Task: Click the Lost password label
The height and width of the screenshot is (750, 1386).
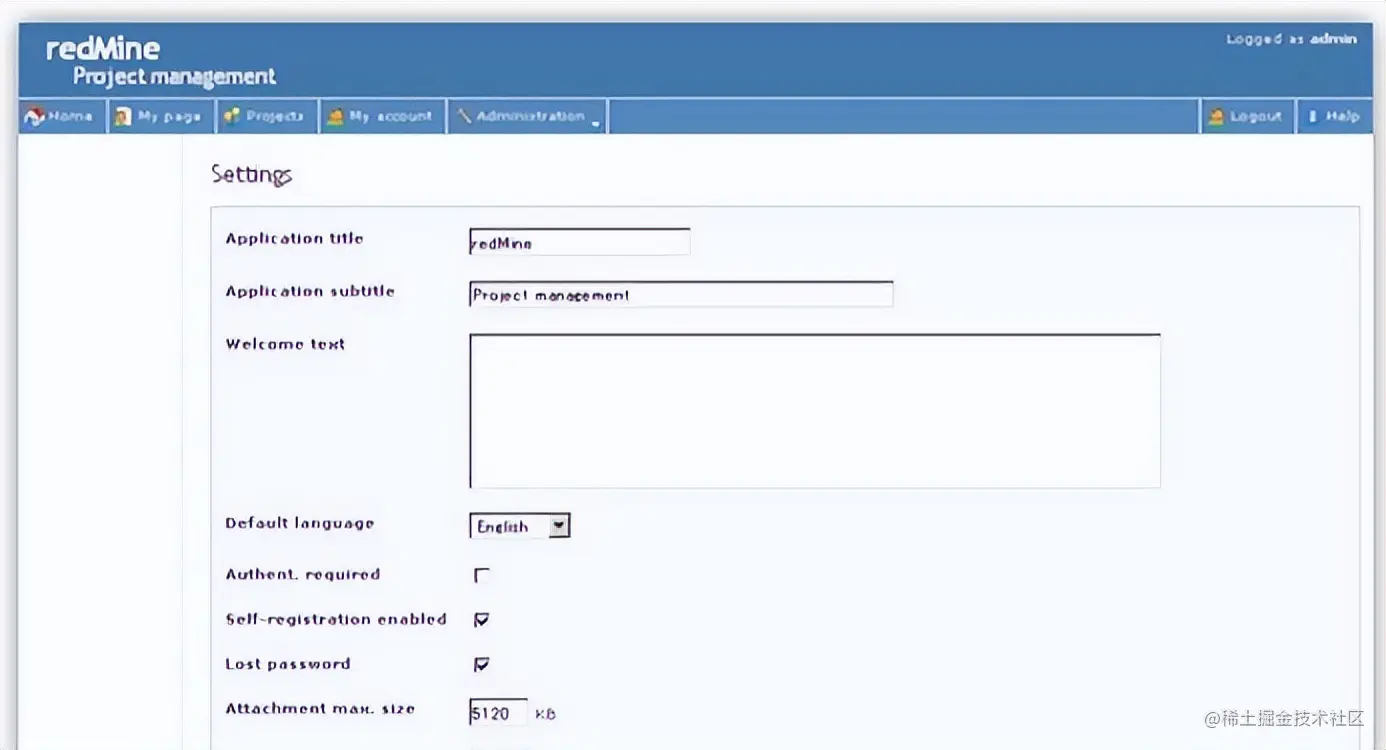Action: (x=288, y=664)
